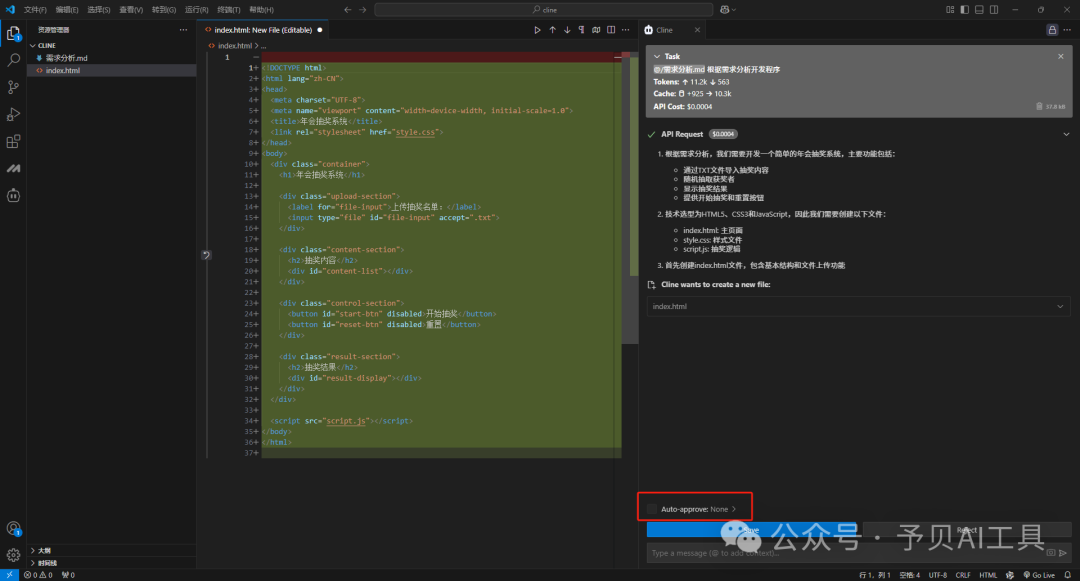This screenshot has width=1080, height=581.
Task: Open the Cline robot icon in activity bar
Action: [13, 196]
